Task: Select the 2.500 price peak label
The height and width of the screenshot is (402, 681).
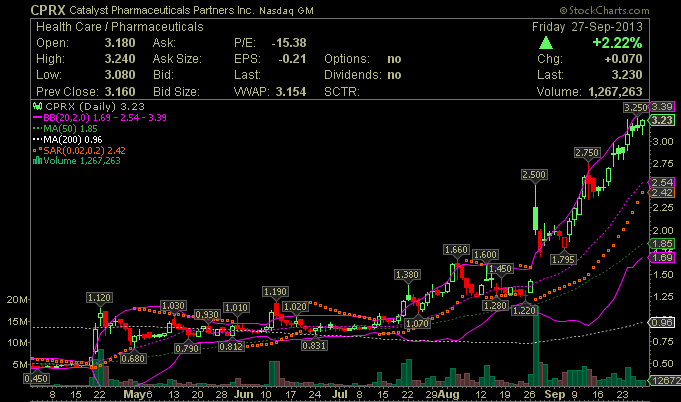Action: pyautogui.click(x=535, y=175)
